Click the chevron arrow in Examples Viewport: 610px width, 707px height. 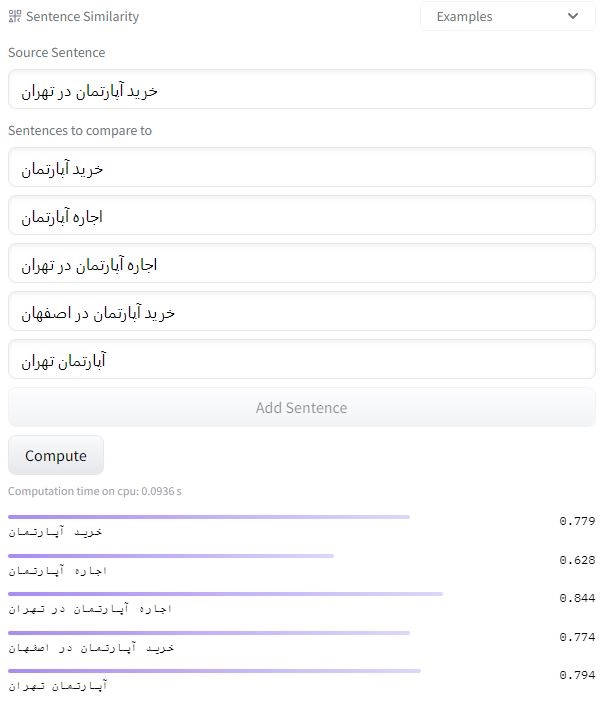(x=573, y=16)
